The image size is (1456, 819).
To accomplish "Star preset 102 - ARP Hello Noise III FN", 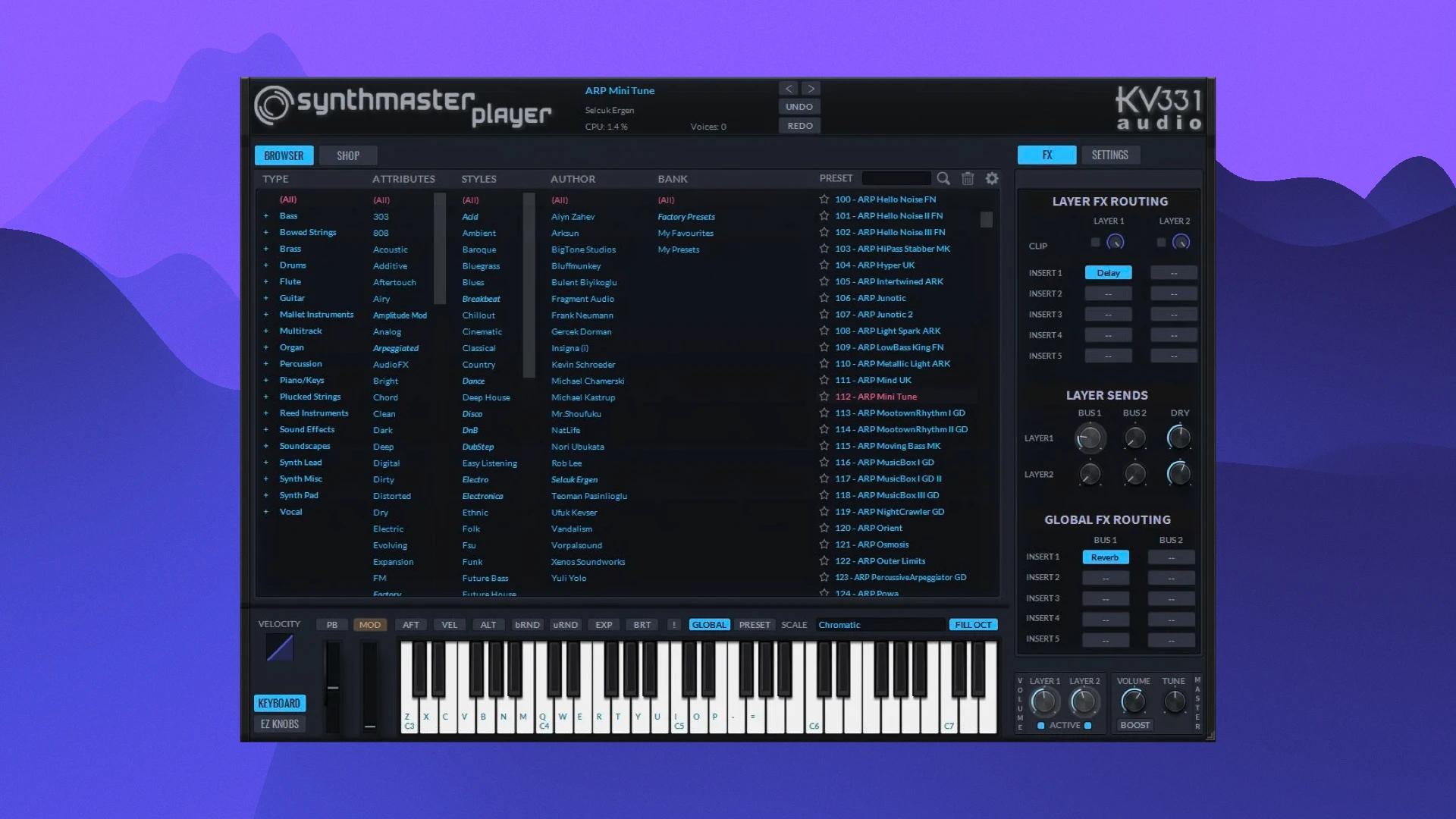I will (824, 232).
